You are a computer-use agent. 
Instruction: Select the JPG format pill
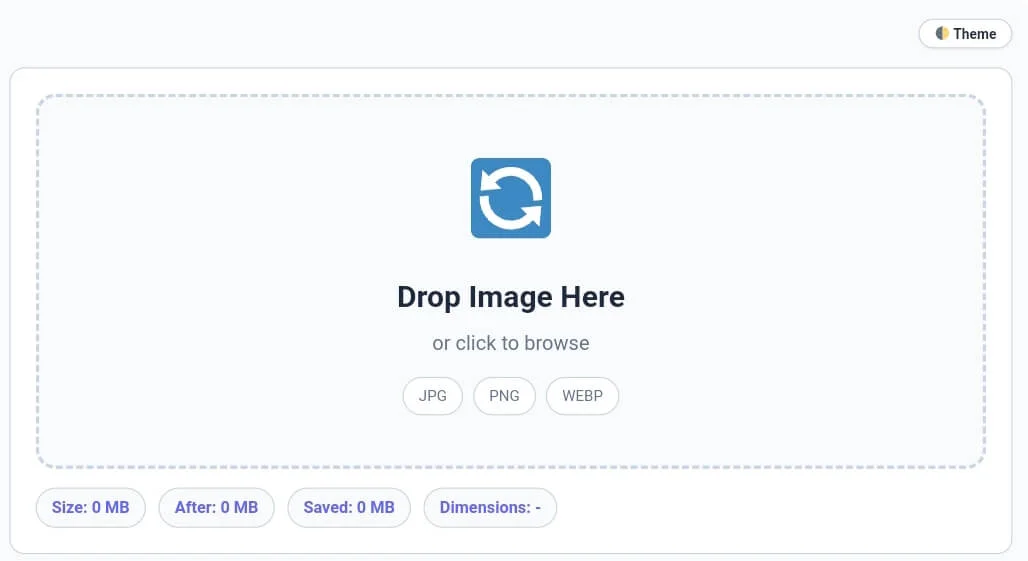point(433,396)
